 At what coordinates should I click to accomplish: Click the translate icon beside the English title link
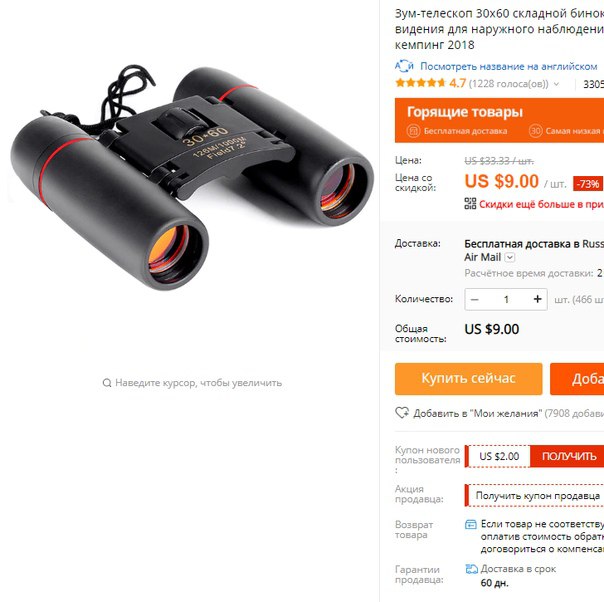point(404,66)
